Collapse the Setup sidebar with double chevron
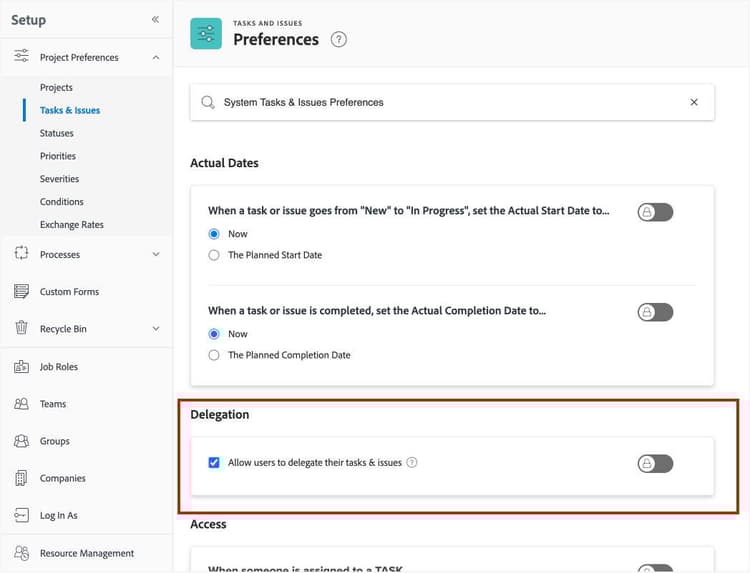The width and height of the screenshot is (750, 573). pos(155,19)
